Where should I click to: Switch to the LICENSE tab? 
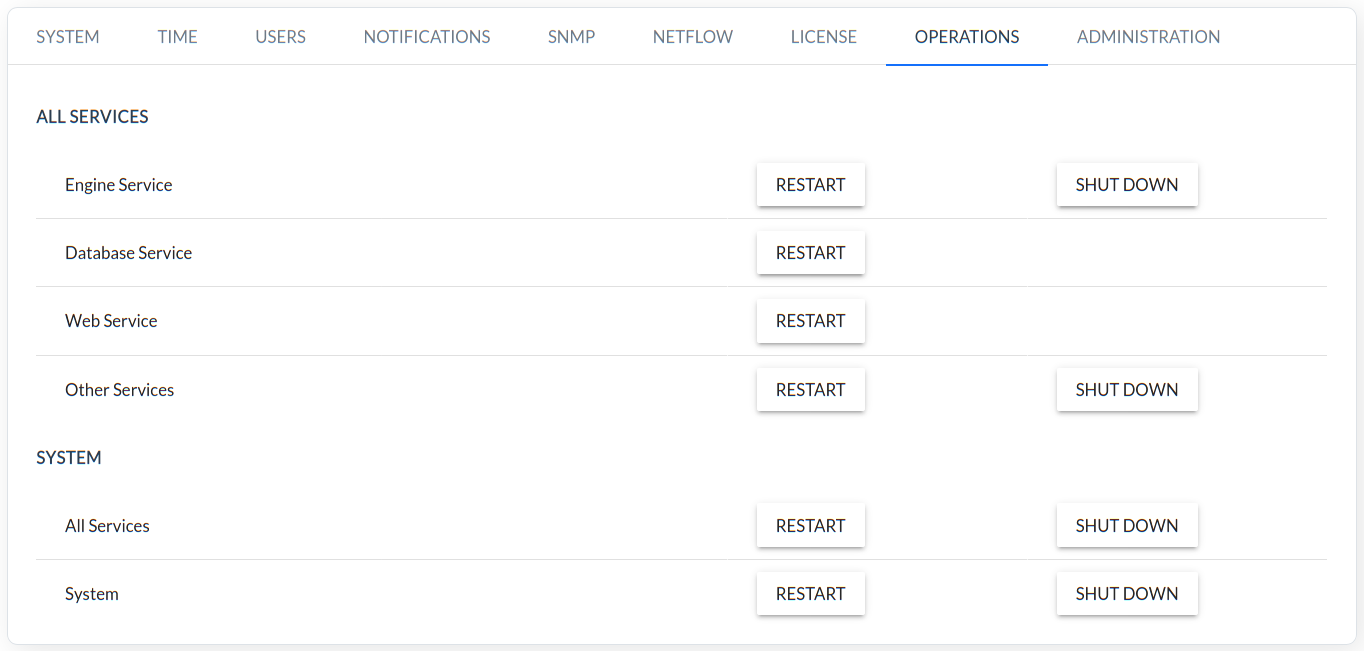(824, 37)
